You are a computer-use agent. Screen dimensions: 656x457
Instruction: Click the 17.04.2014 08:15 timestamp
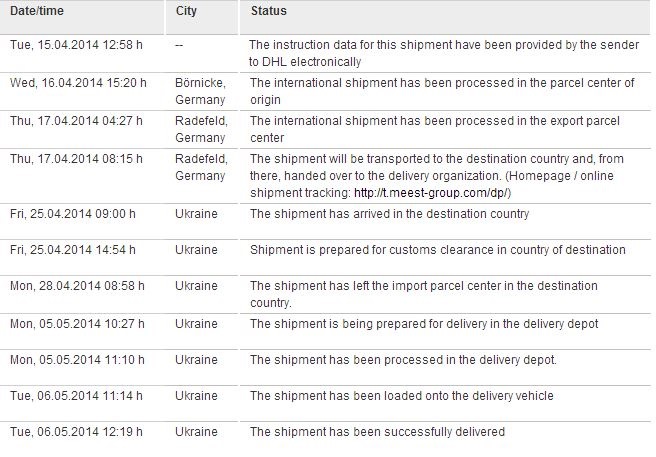tap(72, 158)
